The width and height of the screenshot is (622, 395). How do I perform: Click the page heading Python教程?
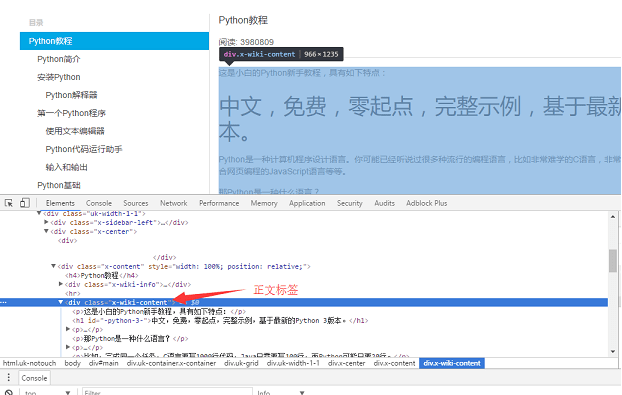[243, 20]
